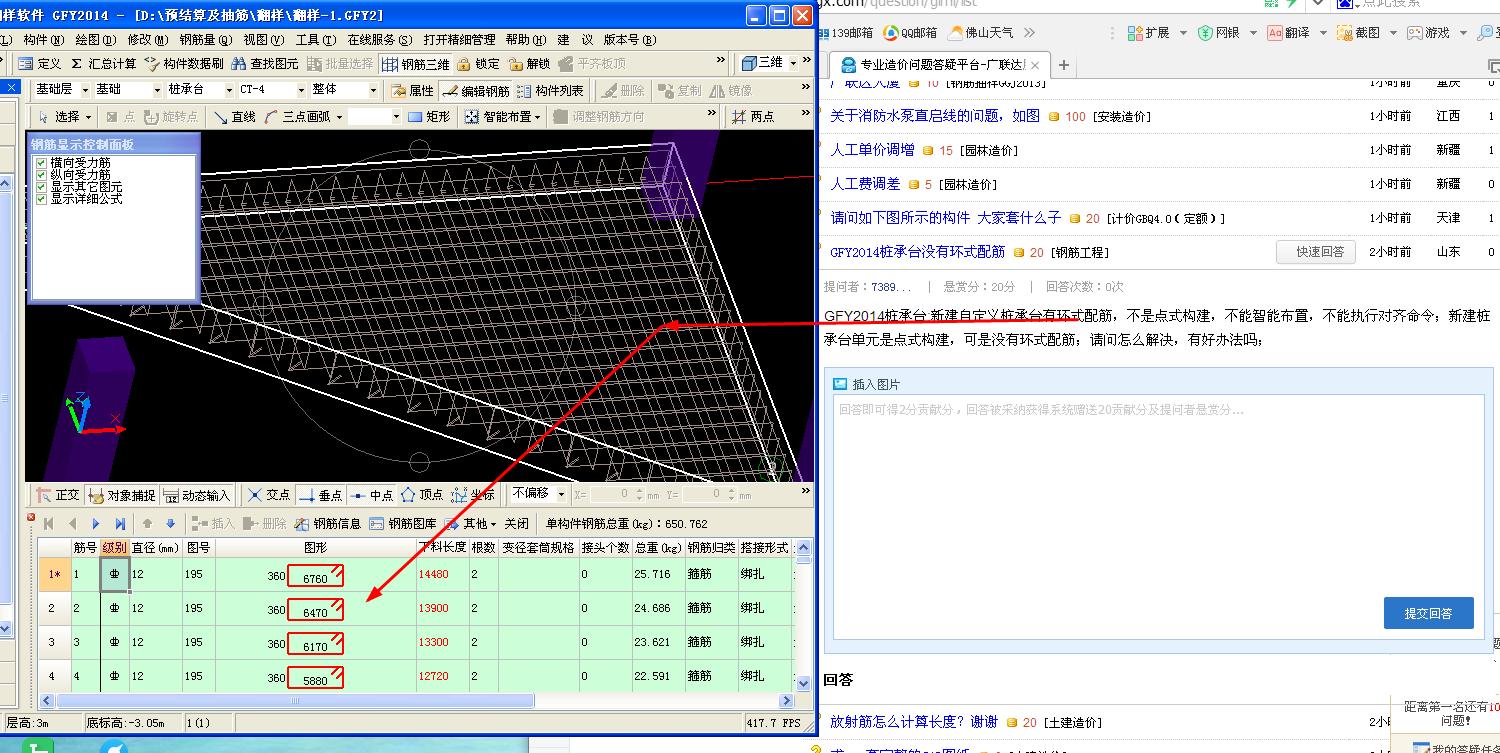
Task: Select the 直线 line drawing tool
Action: click(x=235, y=117)
